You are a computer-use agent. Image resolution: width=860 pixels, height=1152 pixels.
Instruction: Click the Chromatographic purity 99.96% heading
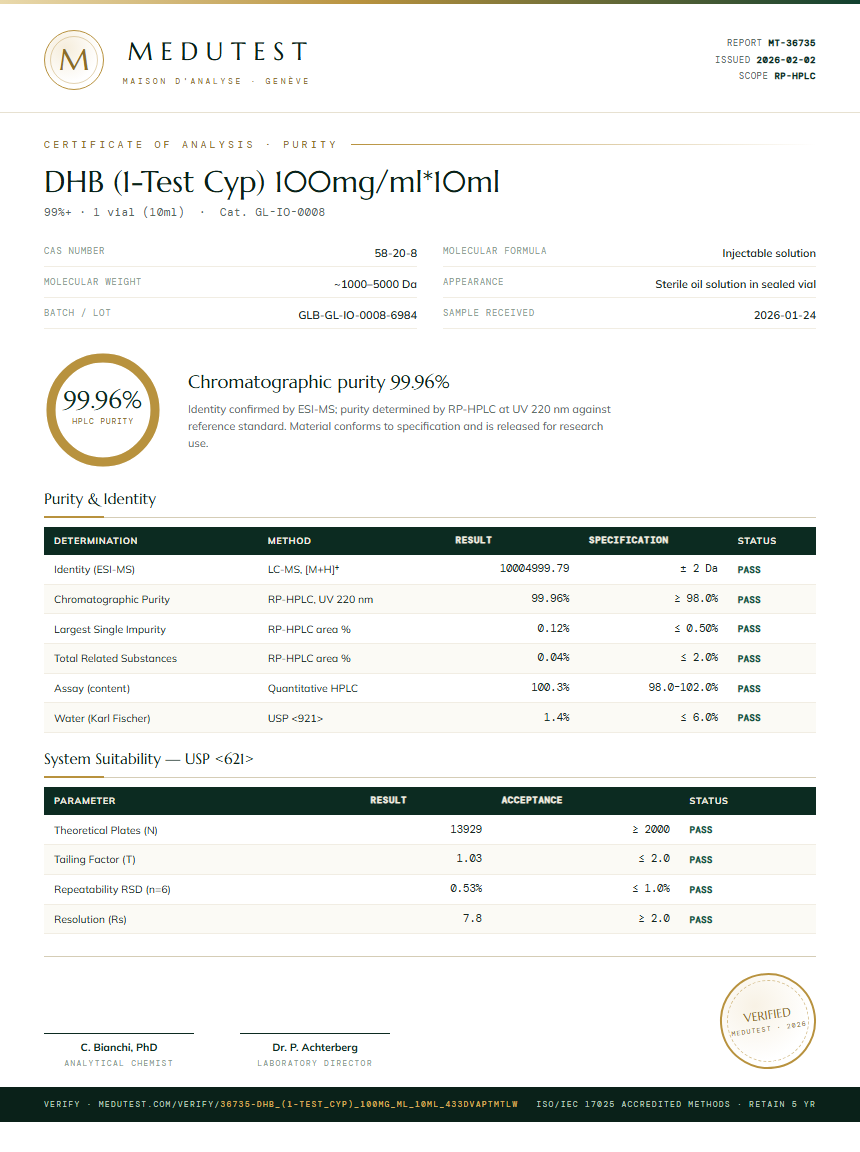click(319, 382)
